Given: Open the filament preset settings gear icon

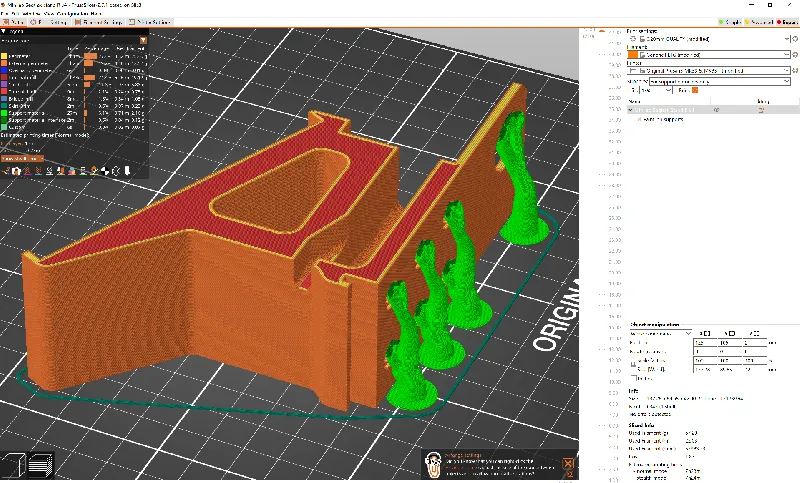Looking at the screenshot, I should 795,55.
